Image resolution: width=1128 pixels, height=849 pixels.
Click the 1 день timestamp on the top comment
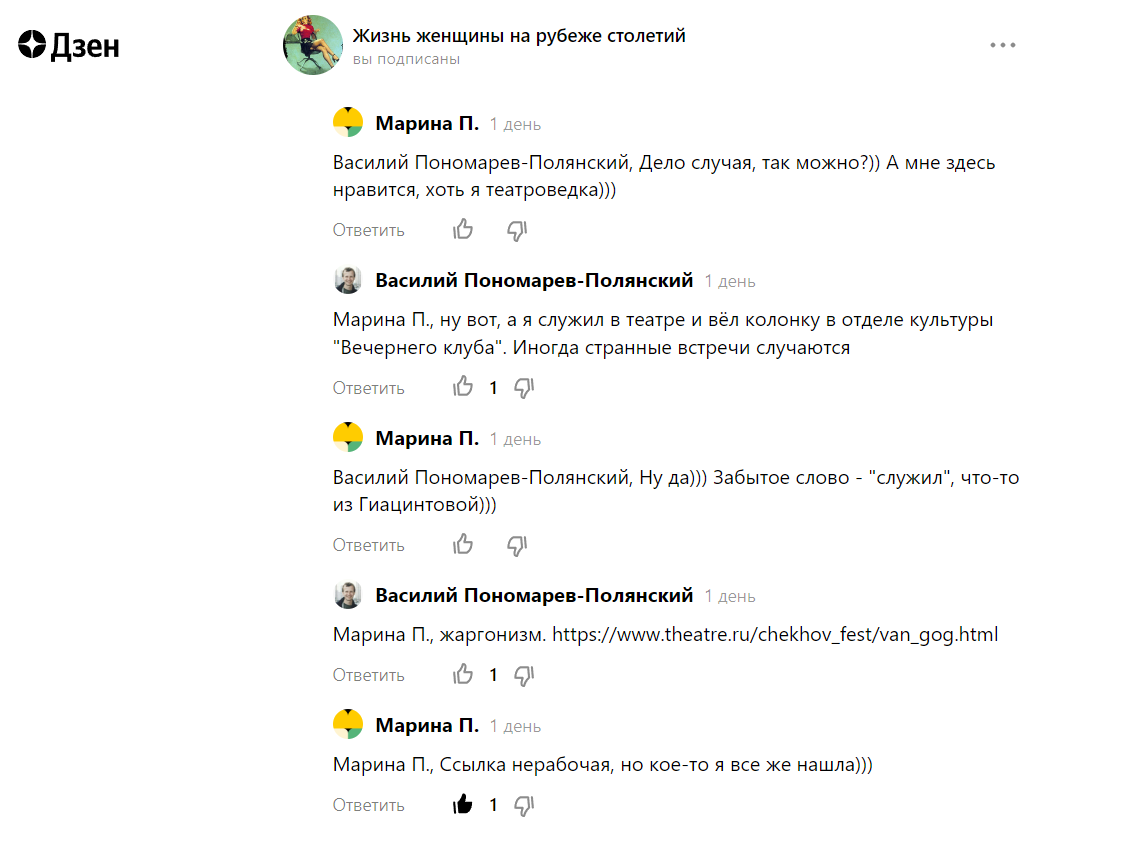514,123
